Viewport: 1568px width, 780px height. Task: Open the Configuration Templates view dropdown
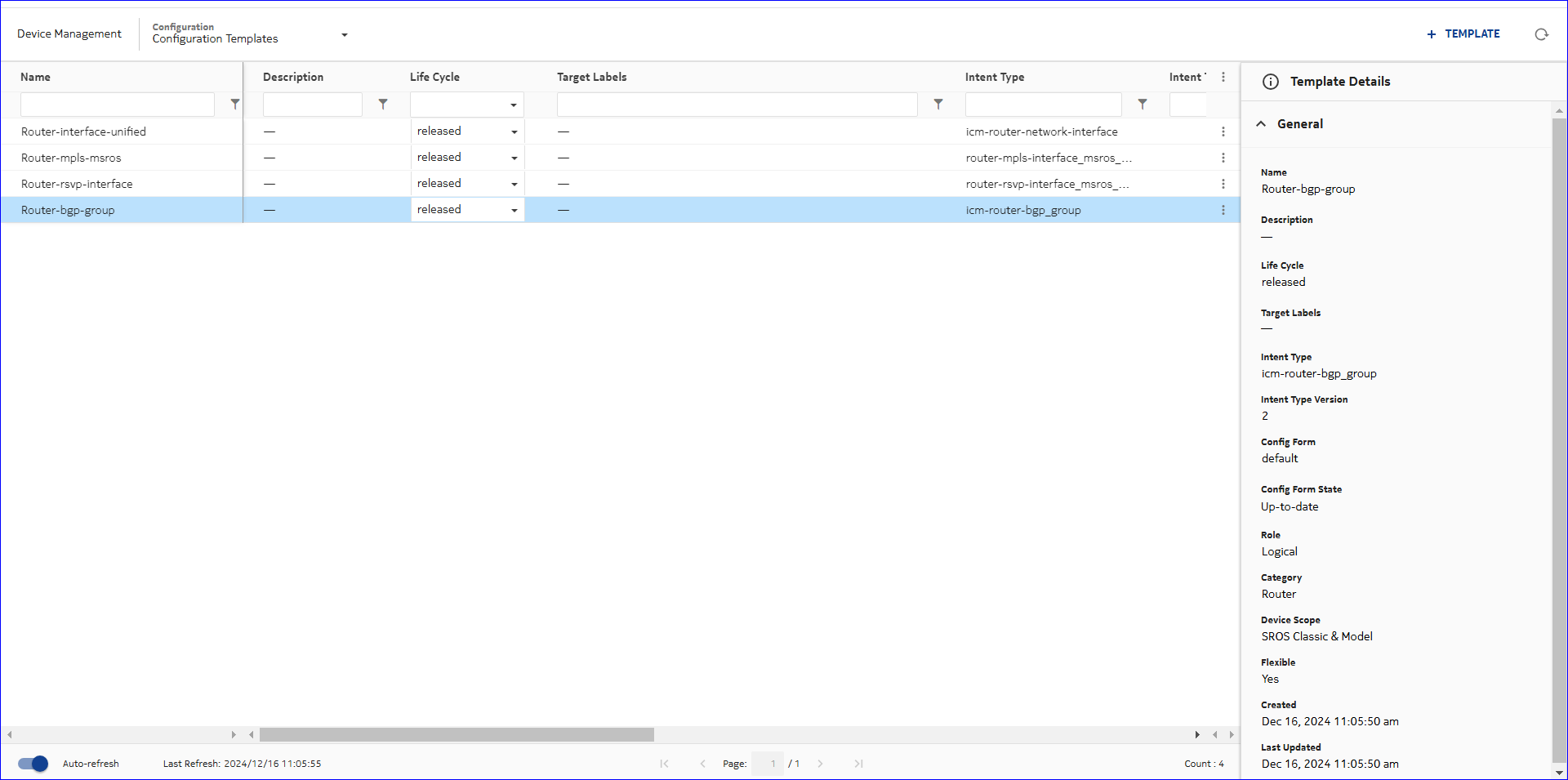pos(344,35)
